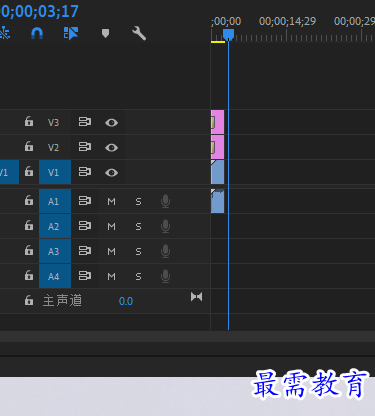The width and height of the screenshot is (375, 416).
Task: Toggle track lock for V2
Action: click(x=29, y=146)
